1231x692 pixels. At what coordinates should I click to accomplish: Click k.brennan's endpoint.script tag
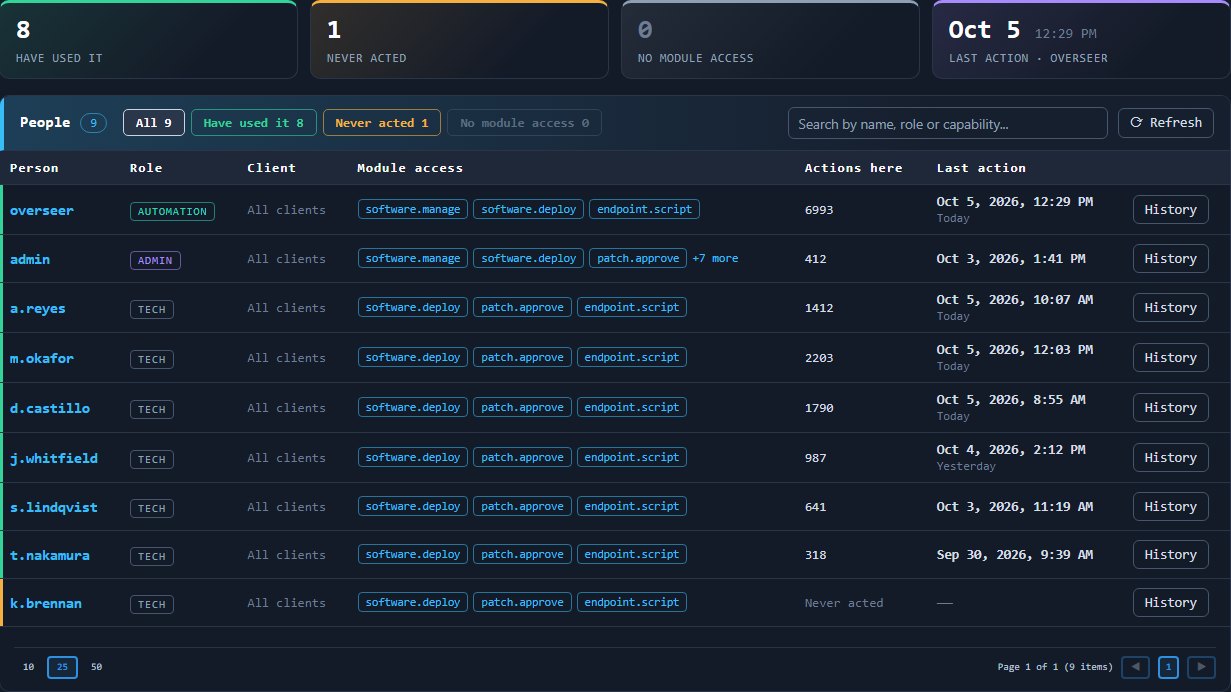(x=632, y=603)
